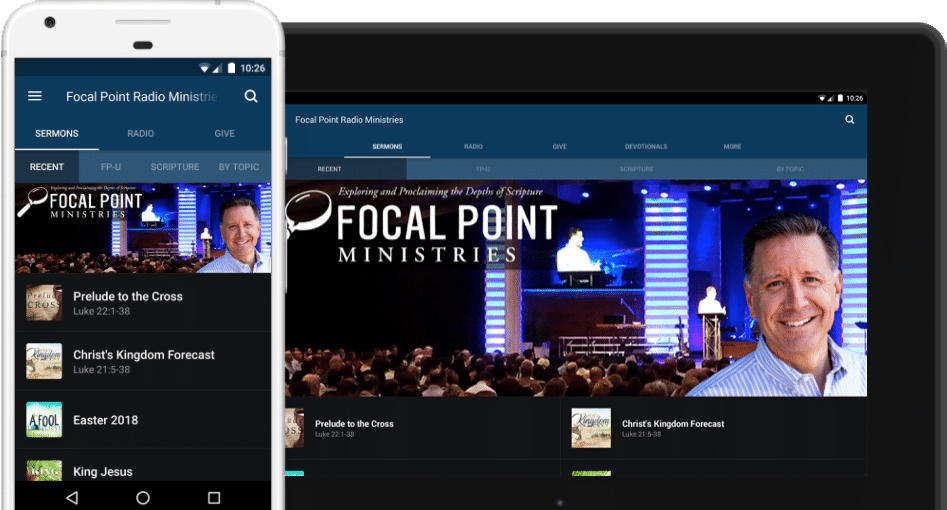Switch to the RADIO tab on the tablet
The width and height of the screenshot is (947, 510).
[474, 147]
